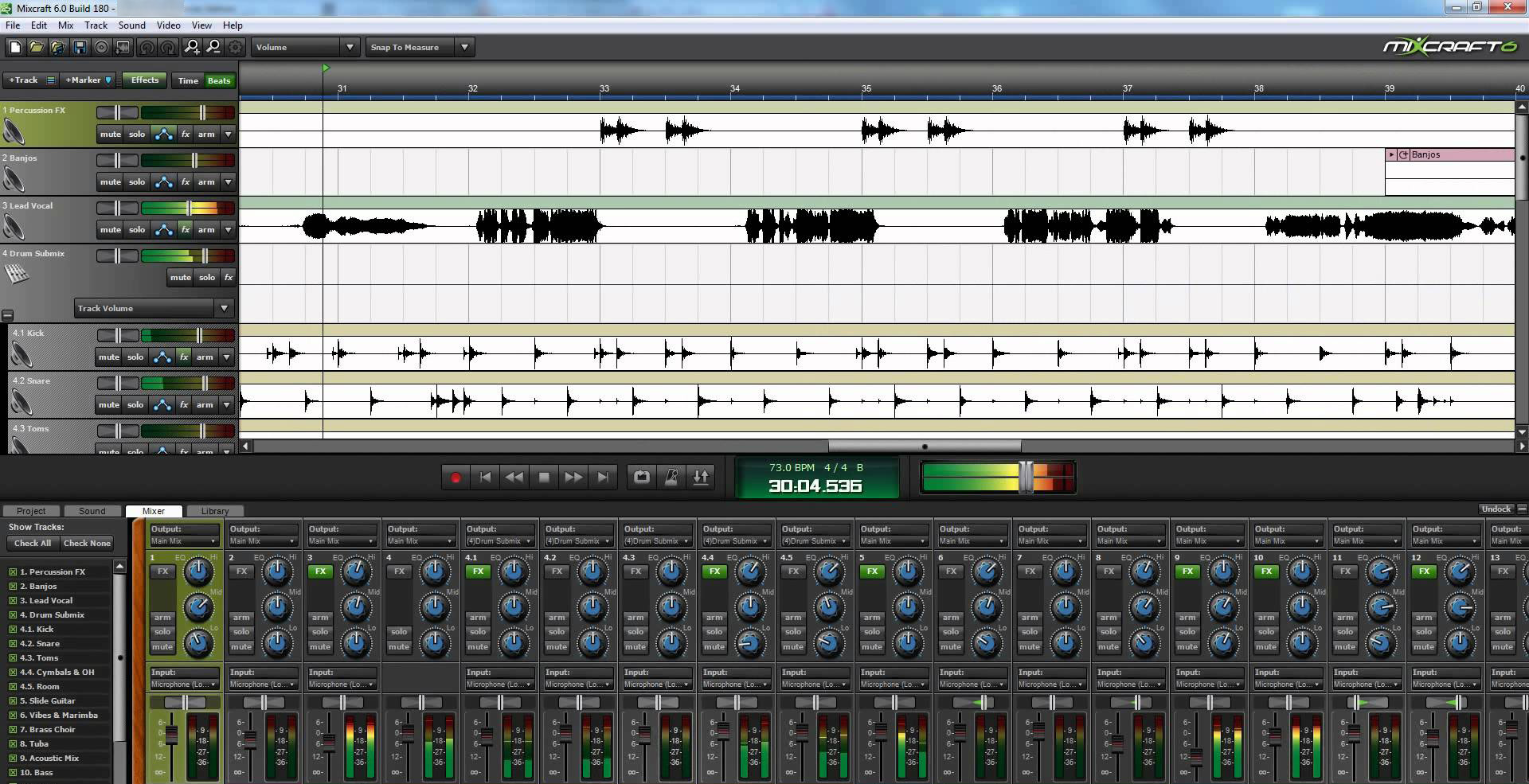Switch to the Project tab

31,511
